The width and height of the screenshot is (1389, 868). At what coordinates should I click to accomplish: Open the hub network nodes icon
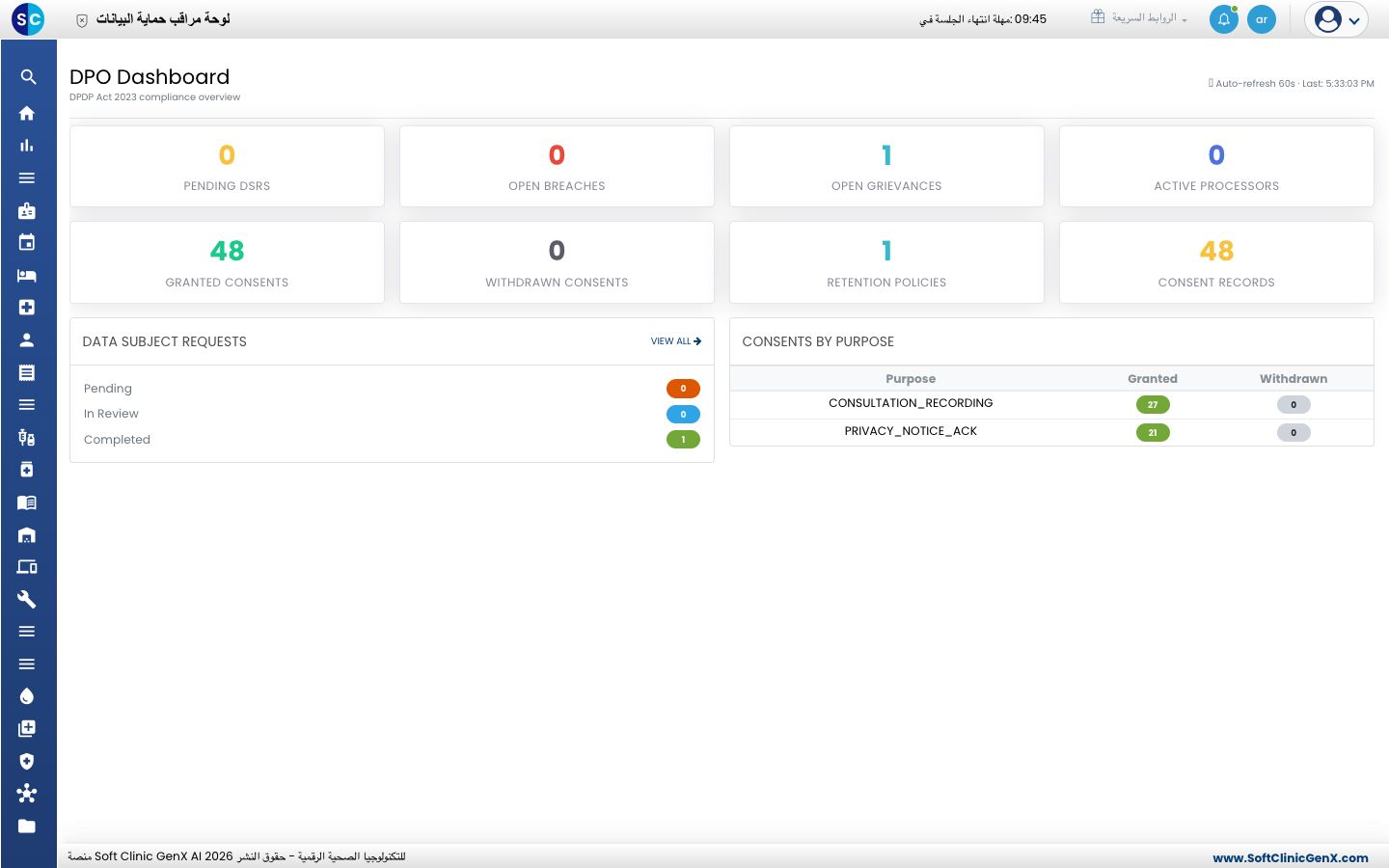point(27,793)
